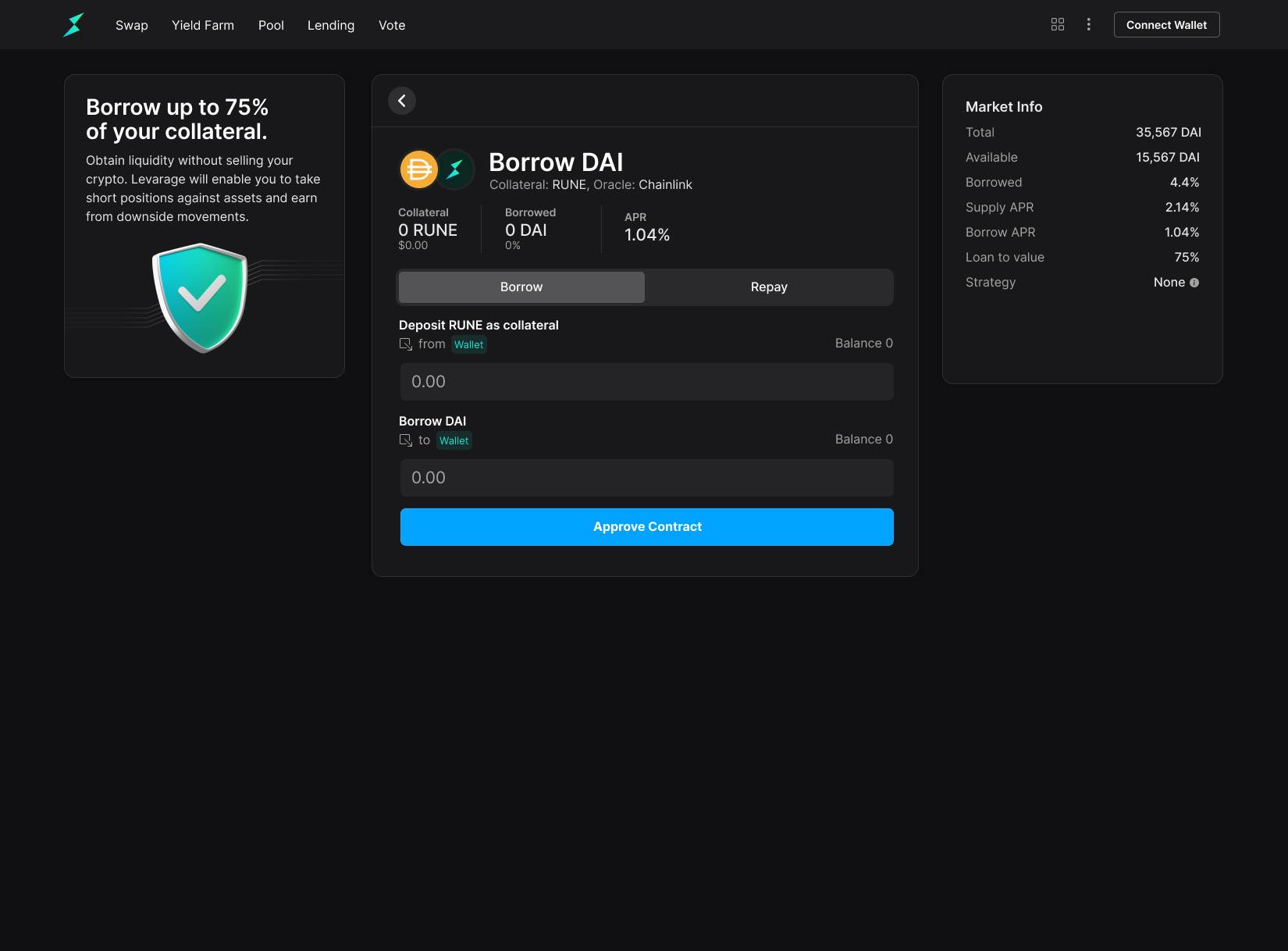The width and height of the screenshot is (1288, 951).
Task: Click the wallet icon beside 'from'
Action: coord(406,344)
